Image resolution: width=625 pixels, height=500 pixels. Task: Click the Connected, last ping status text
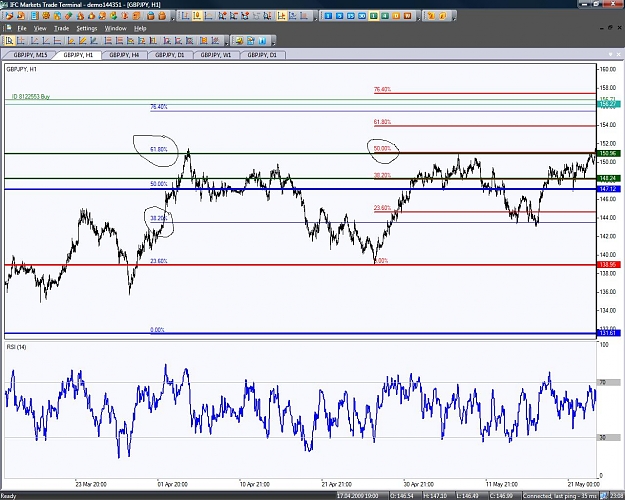pyautogui.click(x=560, y=496)
